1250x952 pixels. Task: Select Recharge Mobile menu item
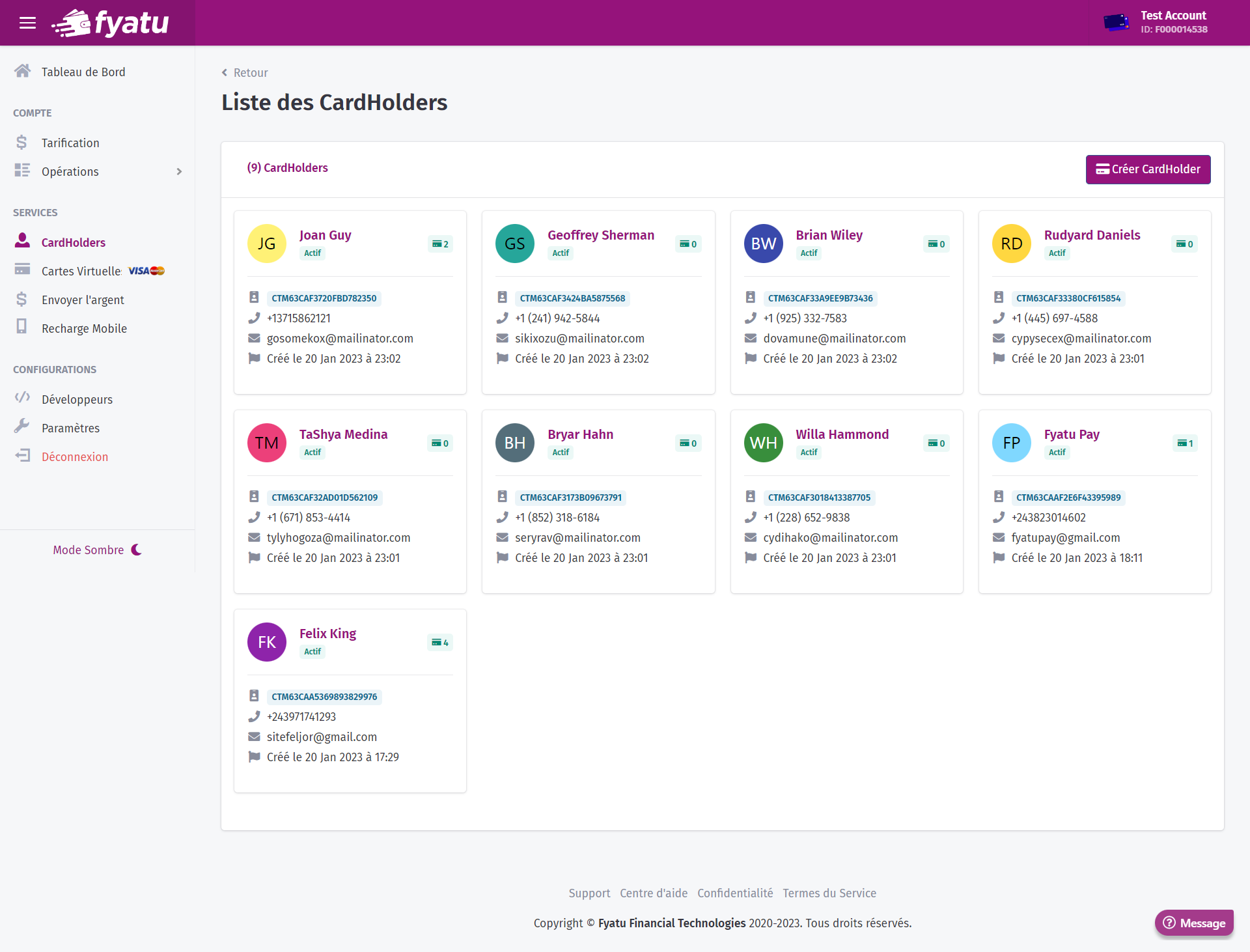coord(84,328)
